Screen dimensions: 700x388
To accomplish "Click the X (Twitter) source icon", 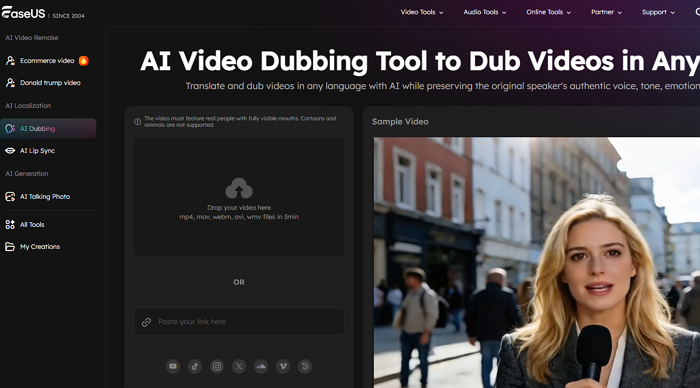I will pyautogui.click(x=239, y=367).
